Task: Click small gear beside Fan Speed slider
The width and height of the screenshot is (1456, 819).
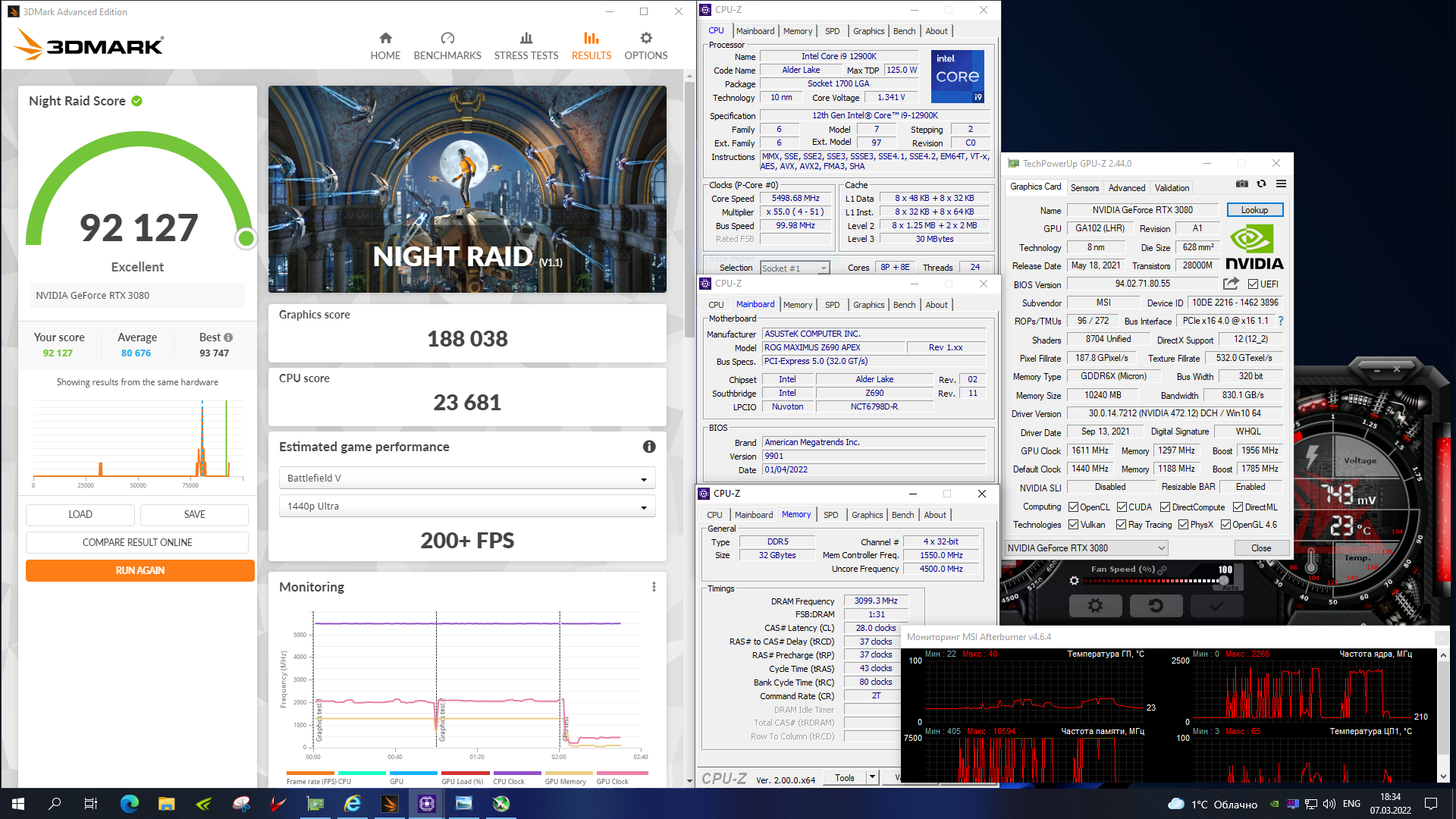Action: tap(1074, 581)
